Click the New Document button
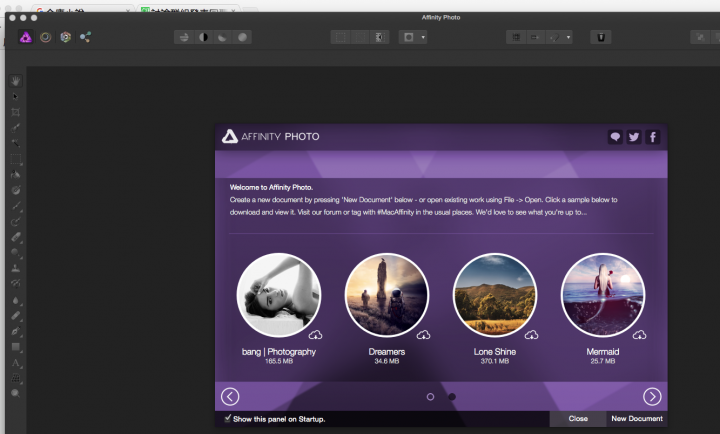 (637, 418)
